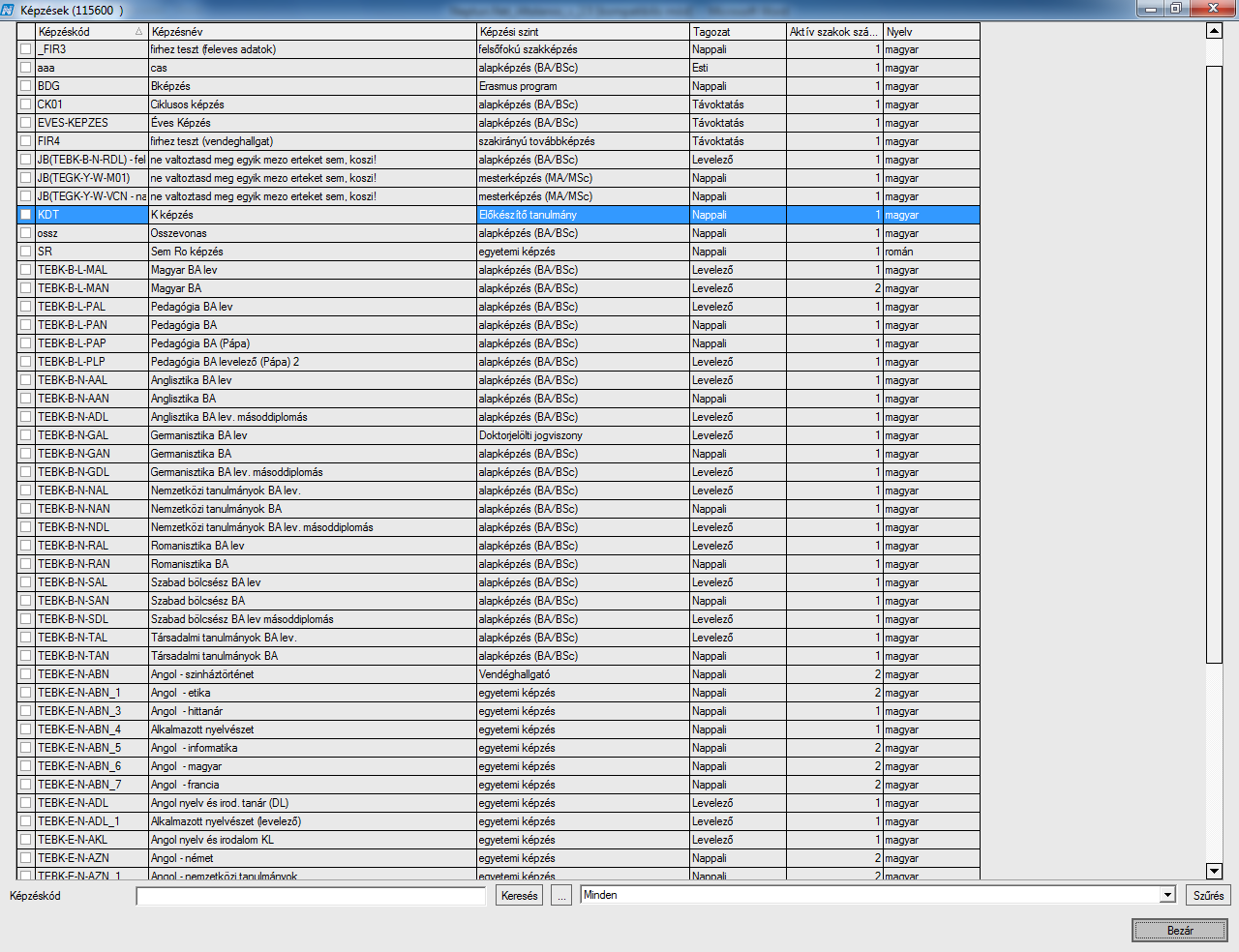Click the Aktív szakok szá... column header
1239x952 pixels.
point(834,32)
